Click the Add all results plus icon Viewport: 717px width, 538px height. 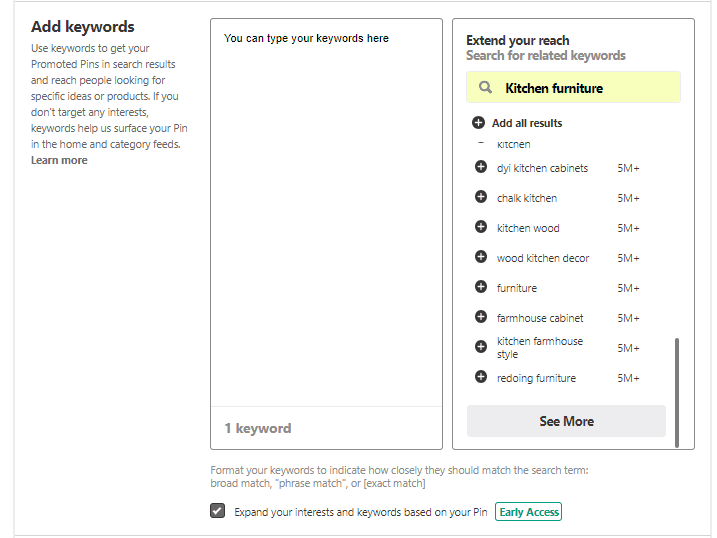[x=478, y=123]
